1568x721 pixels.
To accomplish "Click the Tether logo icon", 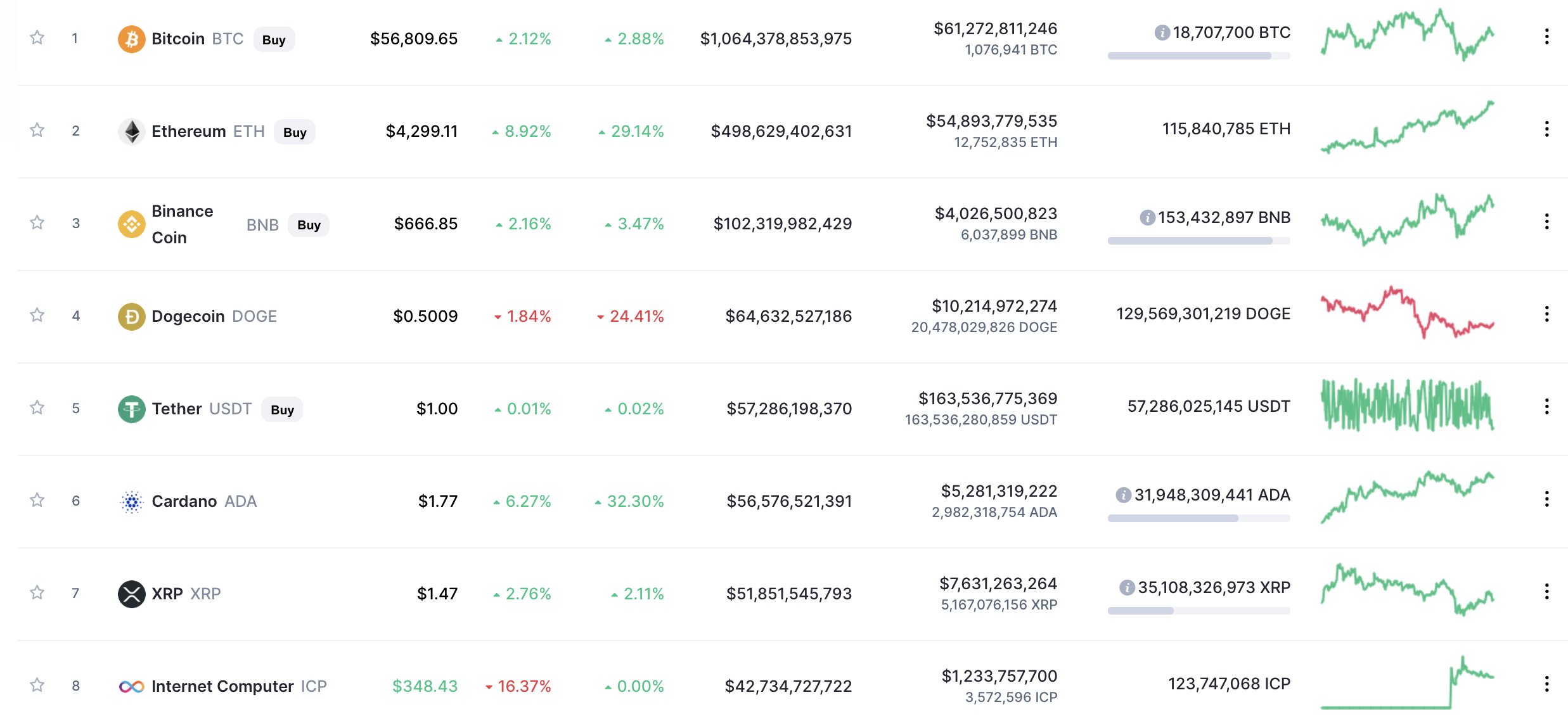I will pos(131,409).
